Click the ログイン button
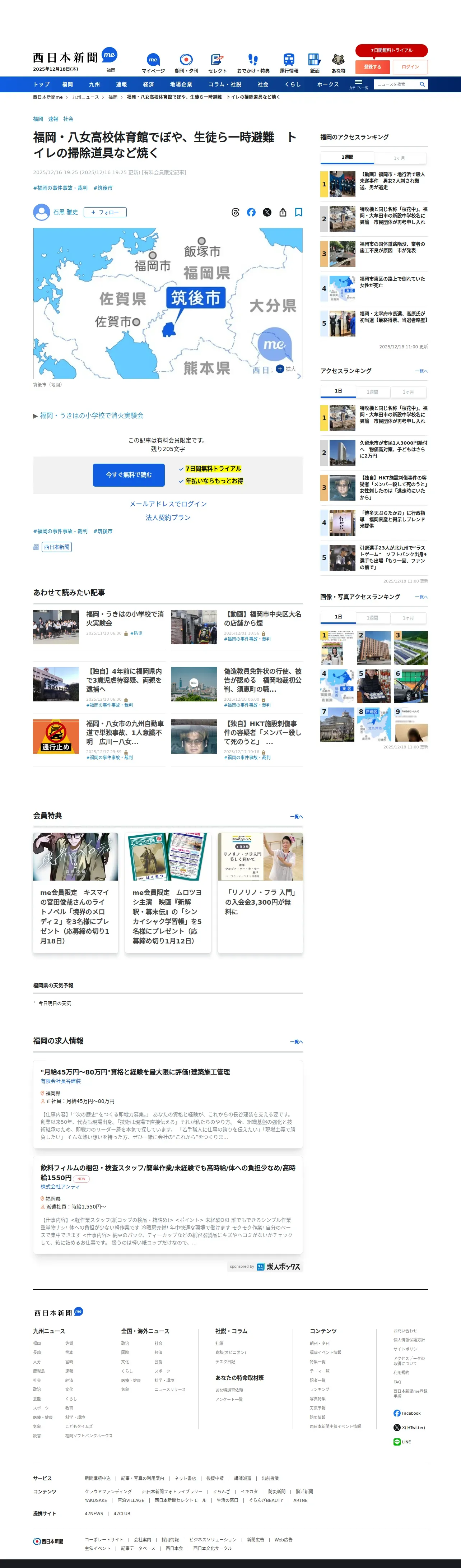Image resolution: width=461 pixels, height=1568 pixels. click(410, 67)
